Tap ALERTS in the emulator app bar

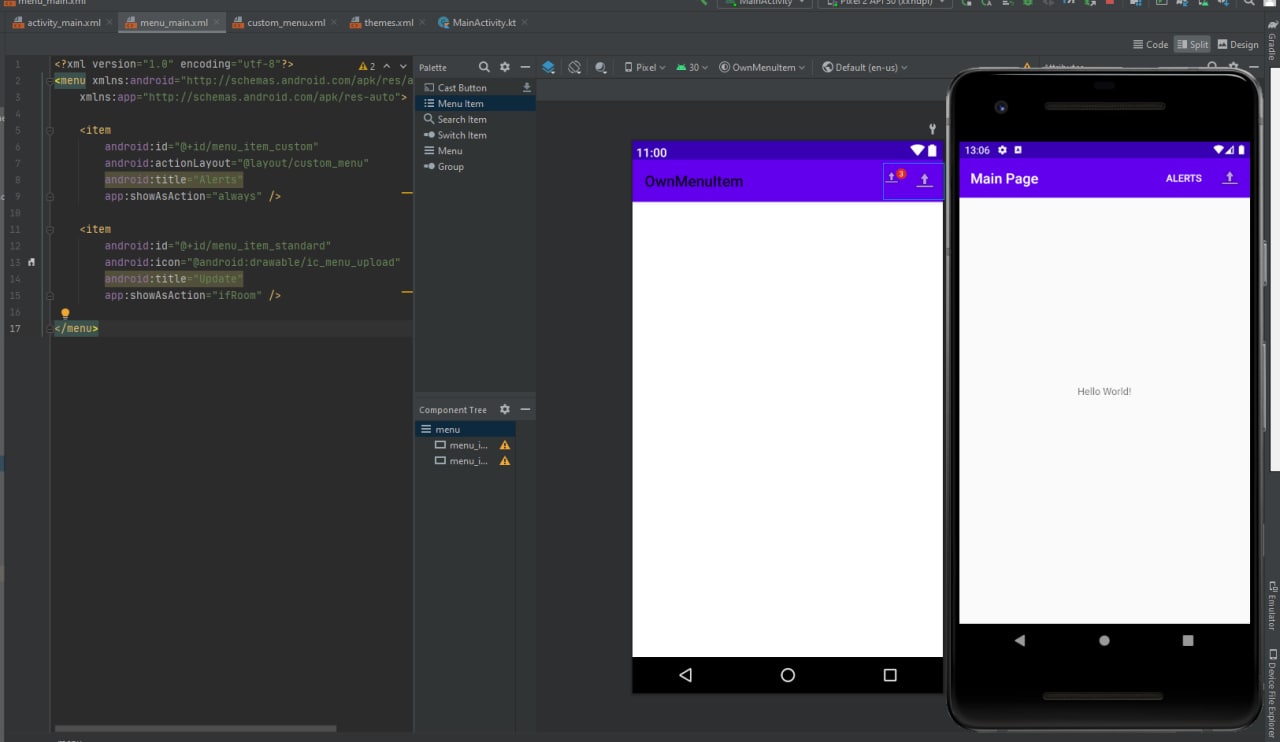(1184, 178)
